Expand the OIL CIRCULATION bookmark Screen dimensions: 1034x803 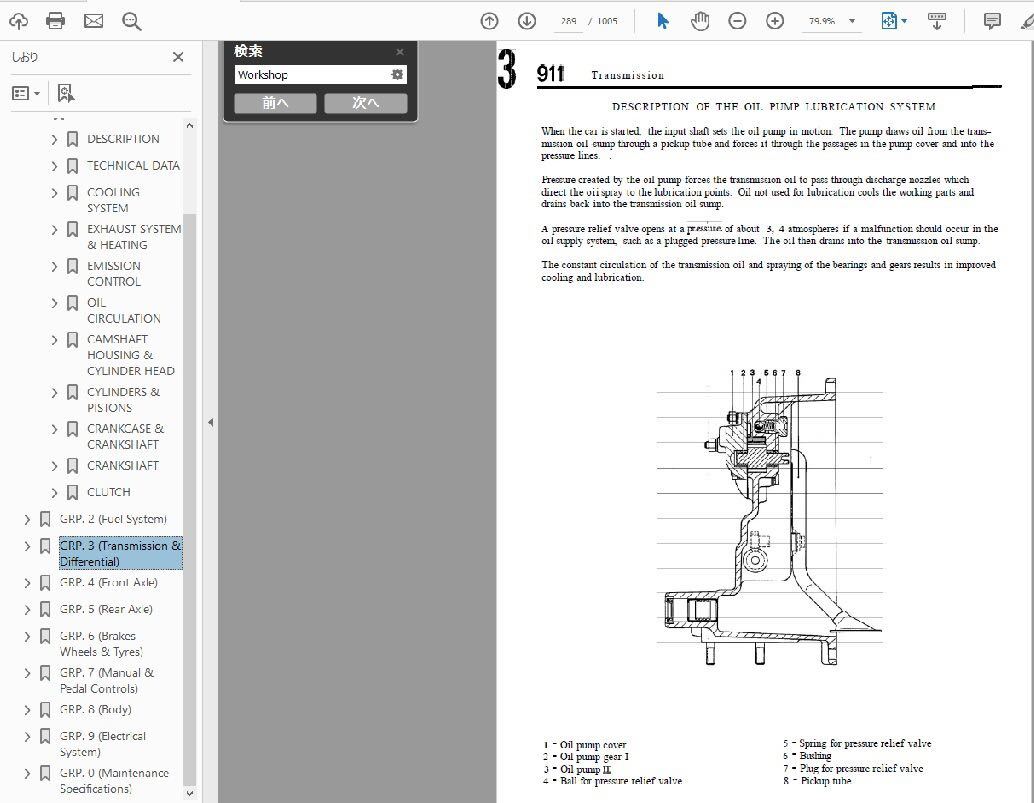click(x=55, y=303)
